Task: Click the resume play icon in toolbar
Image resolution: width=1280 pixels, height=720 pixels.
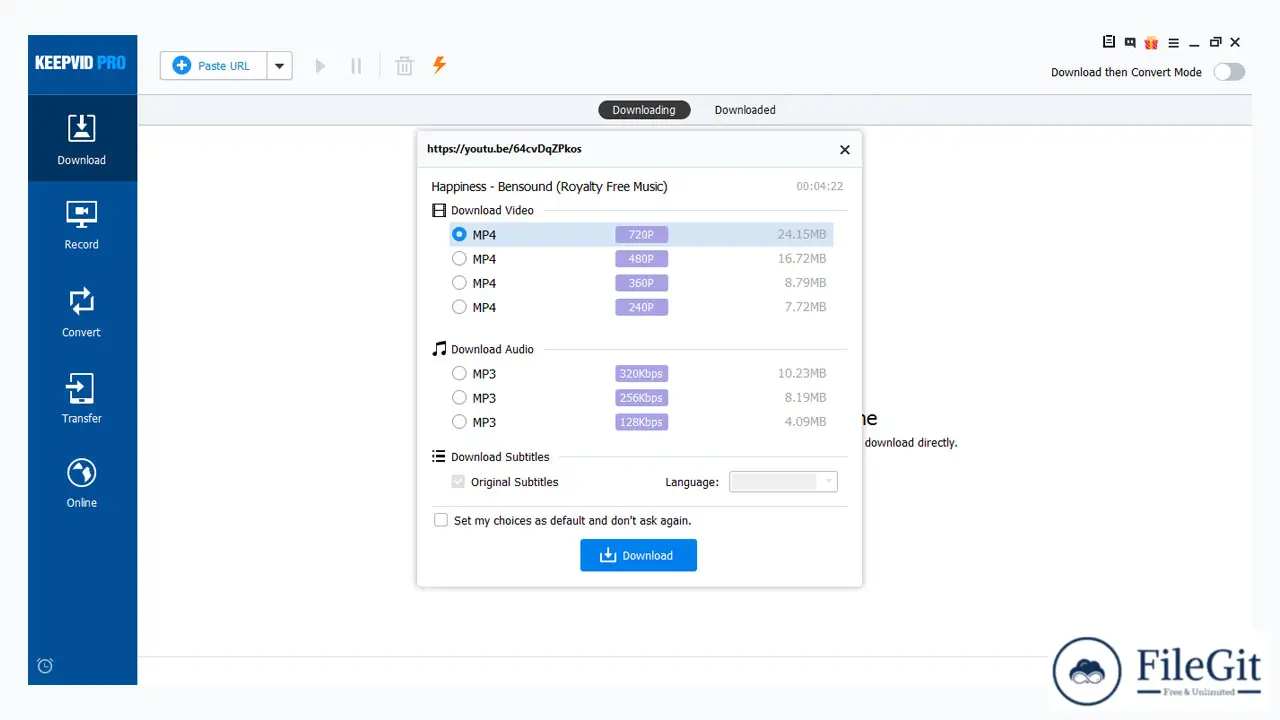Action: point(320,66)
